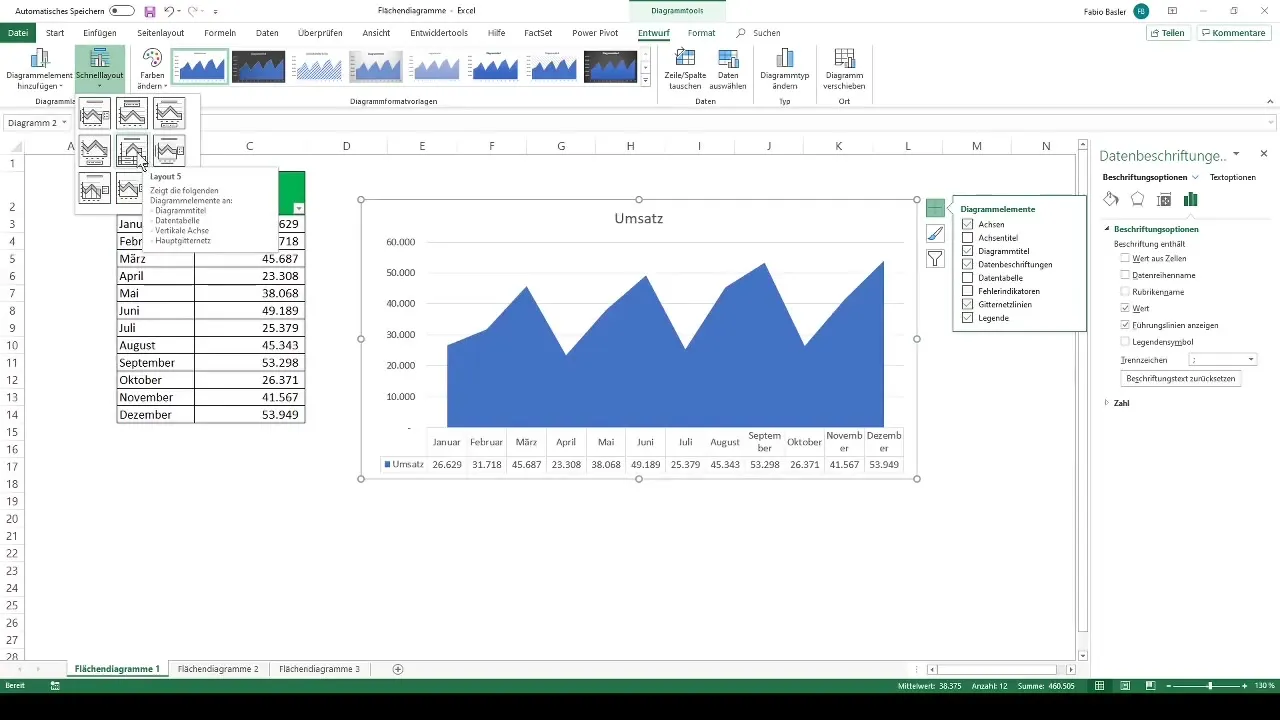This screenshot has width=1280, height=720.
Task: Open the Formeln ribbon tab
Action: click(x=220, y=33)
